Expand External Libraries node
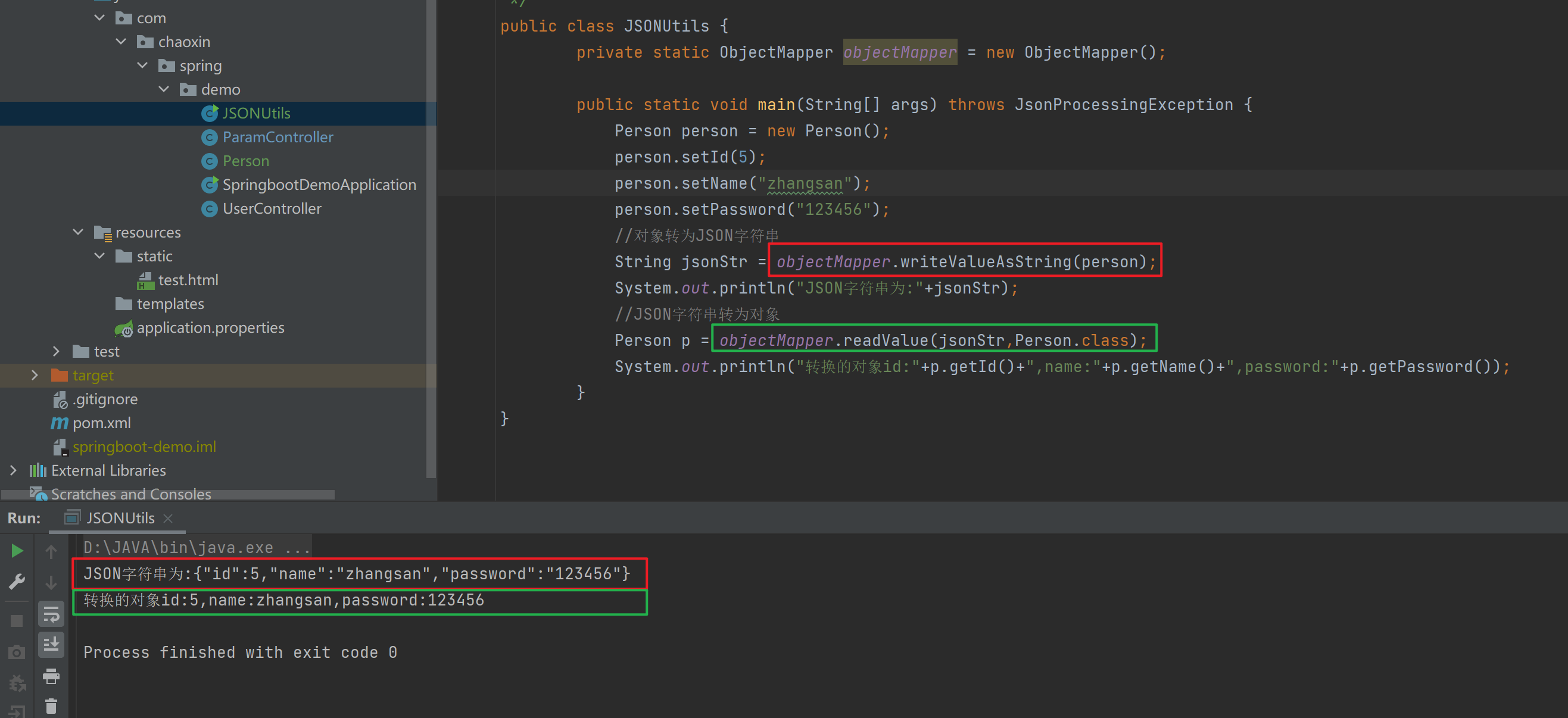 tap(13, 470)
